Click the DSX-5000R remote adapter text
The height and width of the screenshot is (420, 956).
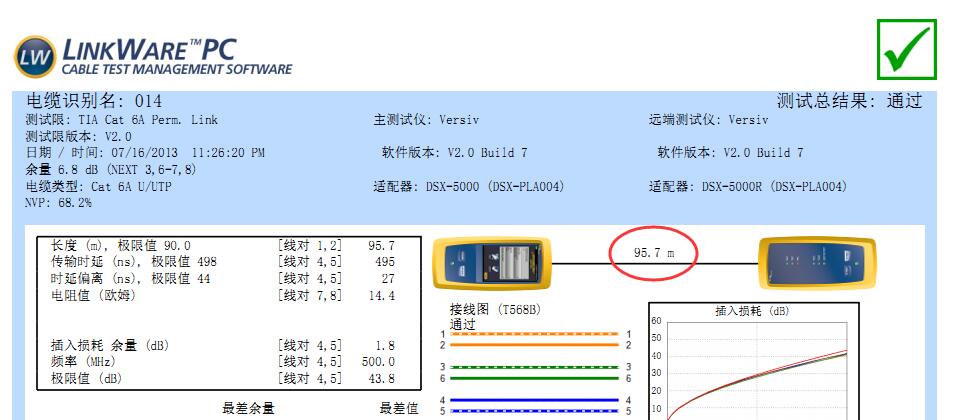[748, 186]
